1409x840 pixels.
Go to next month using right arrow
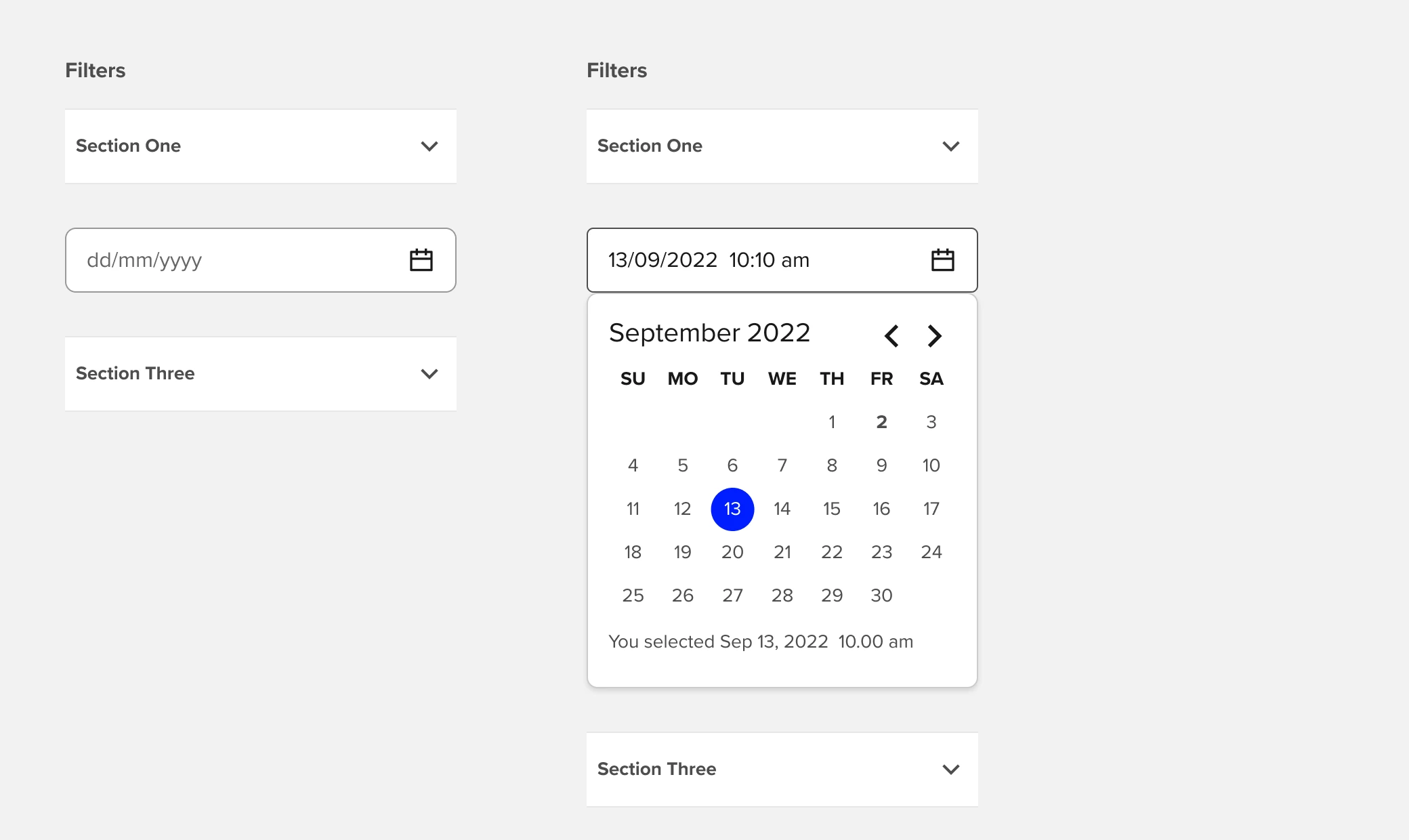click(934, 335)
